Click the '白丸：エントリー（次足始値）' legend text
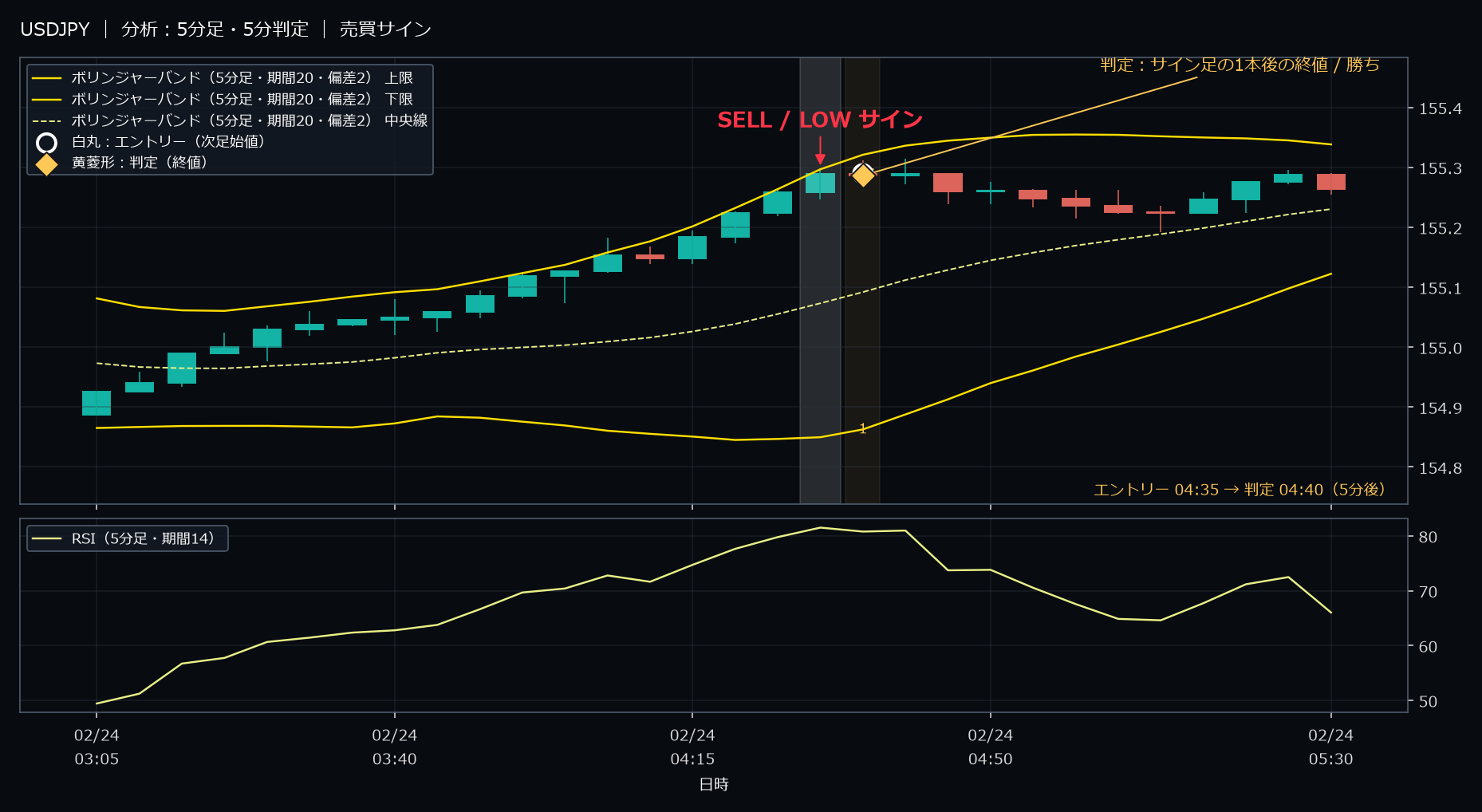This screenshot has width=1482, height=812. coord(168,142)
